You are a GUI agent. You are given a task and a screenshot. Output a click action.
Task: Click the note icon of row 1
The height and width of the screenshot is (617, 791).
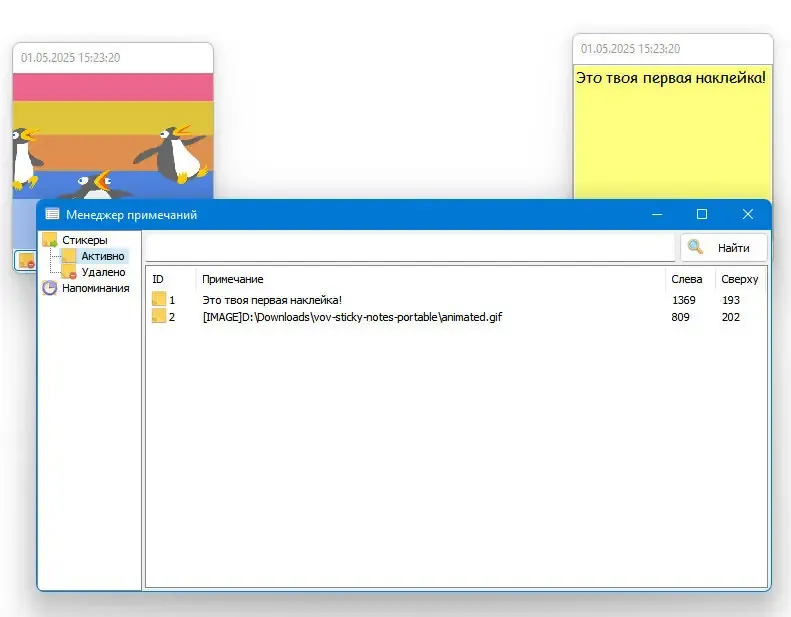tap(159, 299)
